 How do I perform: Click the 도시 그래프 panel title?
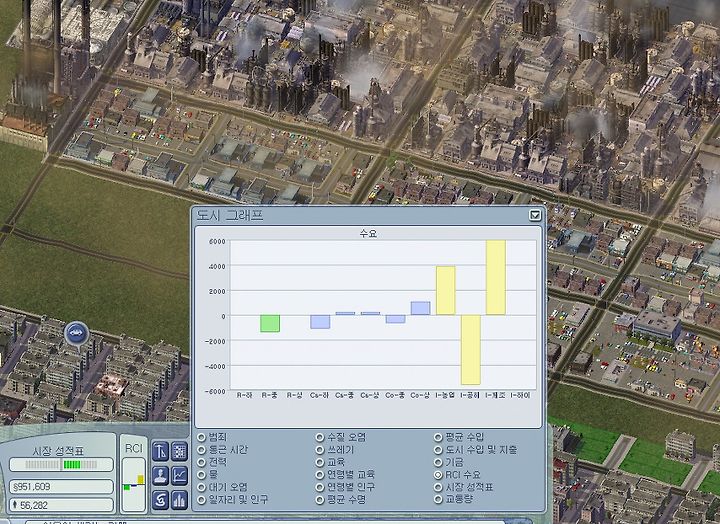[230, 215]
